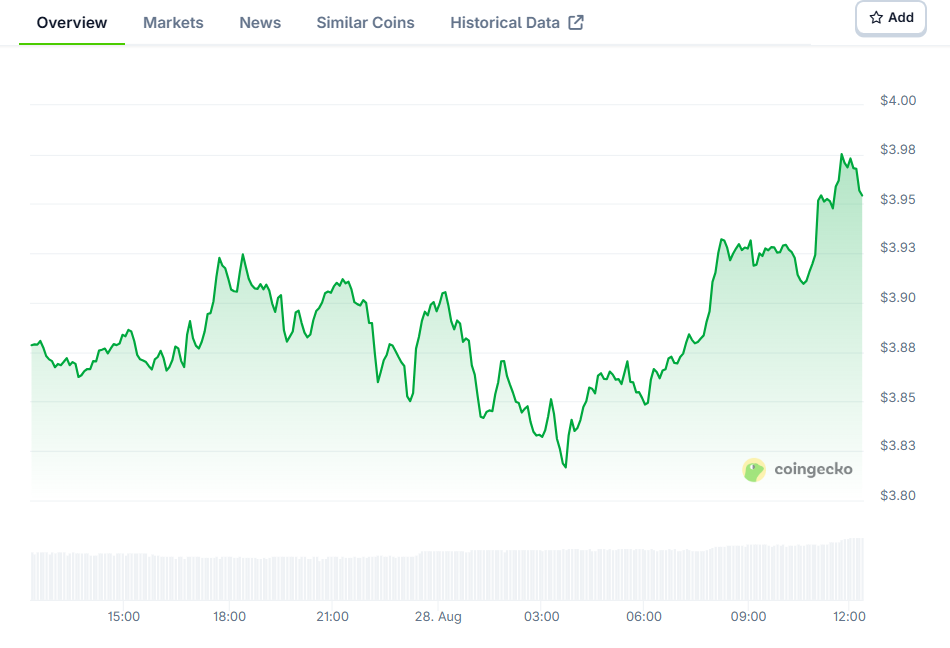Screen dimensions: 950x648
Task: Click the chart's lowest price dip
Action: 565,467
